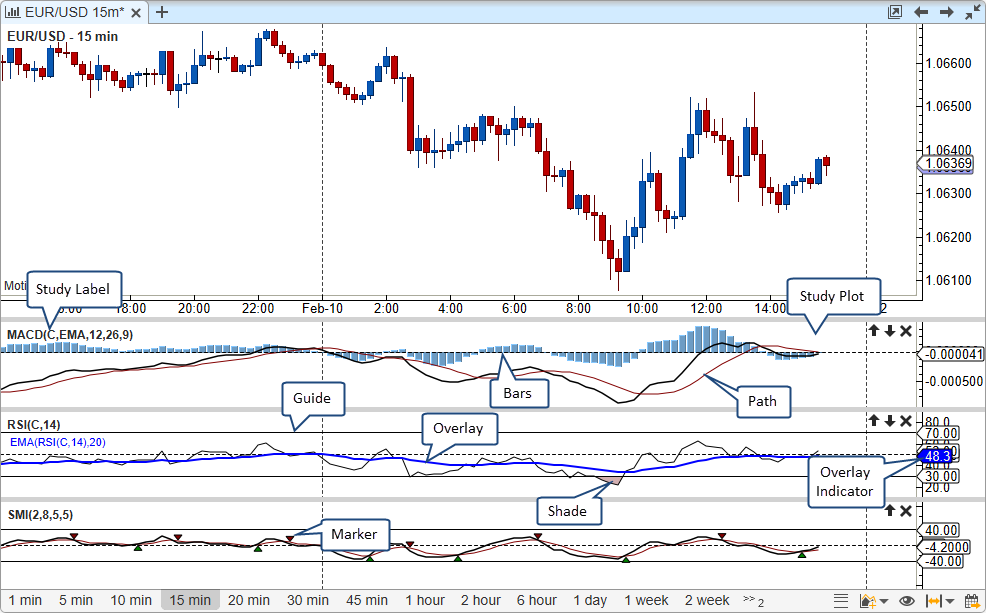Move the SMI study panel up
Screen dimensions: 986x613
tap(873, 511)
